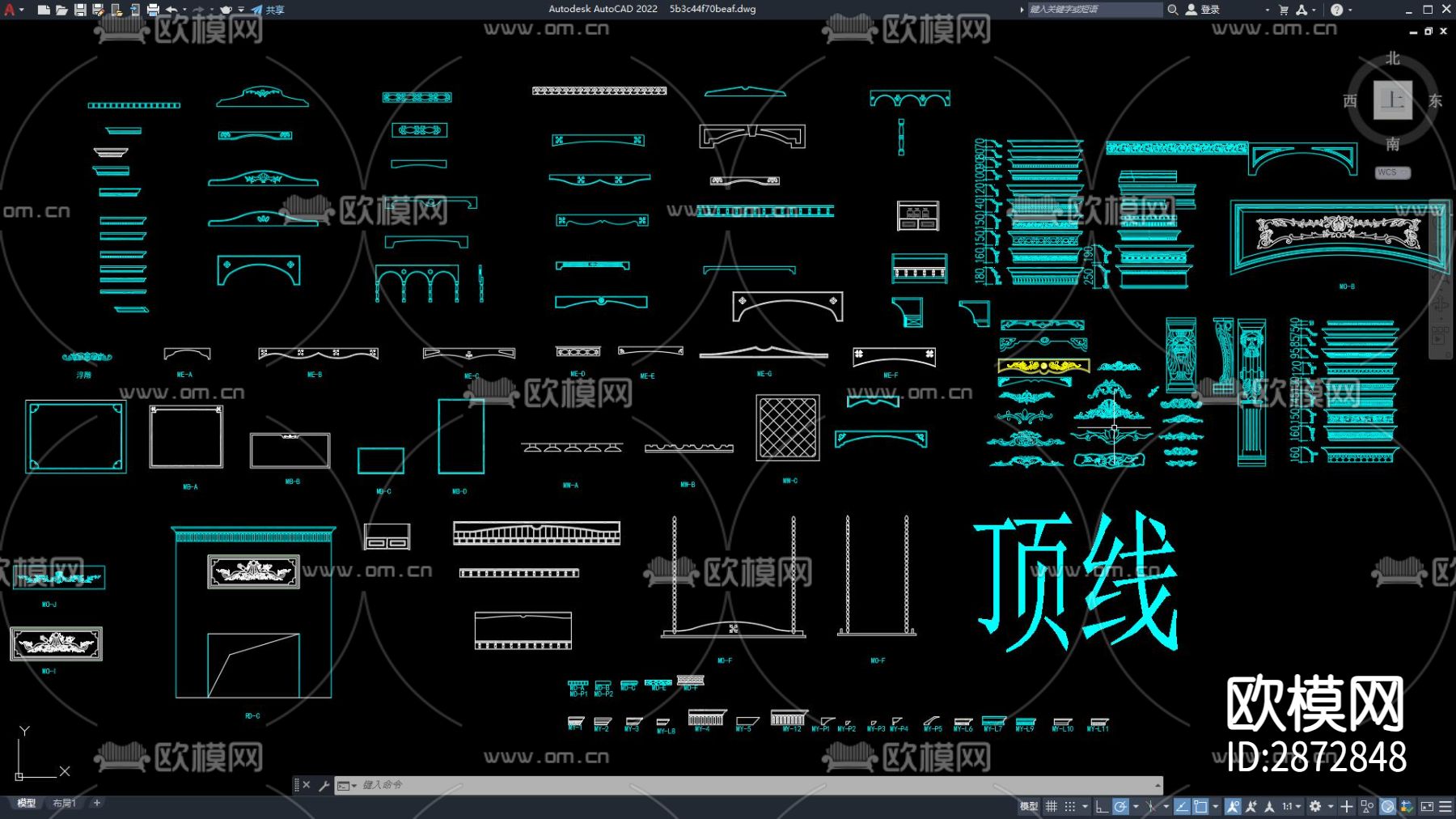This screenshot has height=819, width=1456.
Task: Restore the drawing window size
Action: tap(1428, 32)
